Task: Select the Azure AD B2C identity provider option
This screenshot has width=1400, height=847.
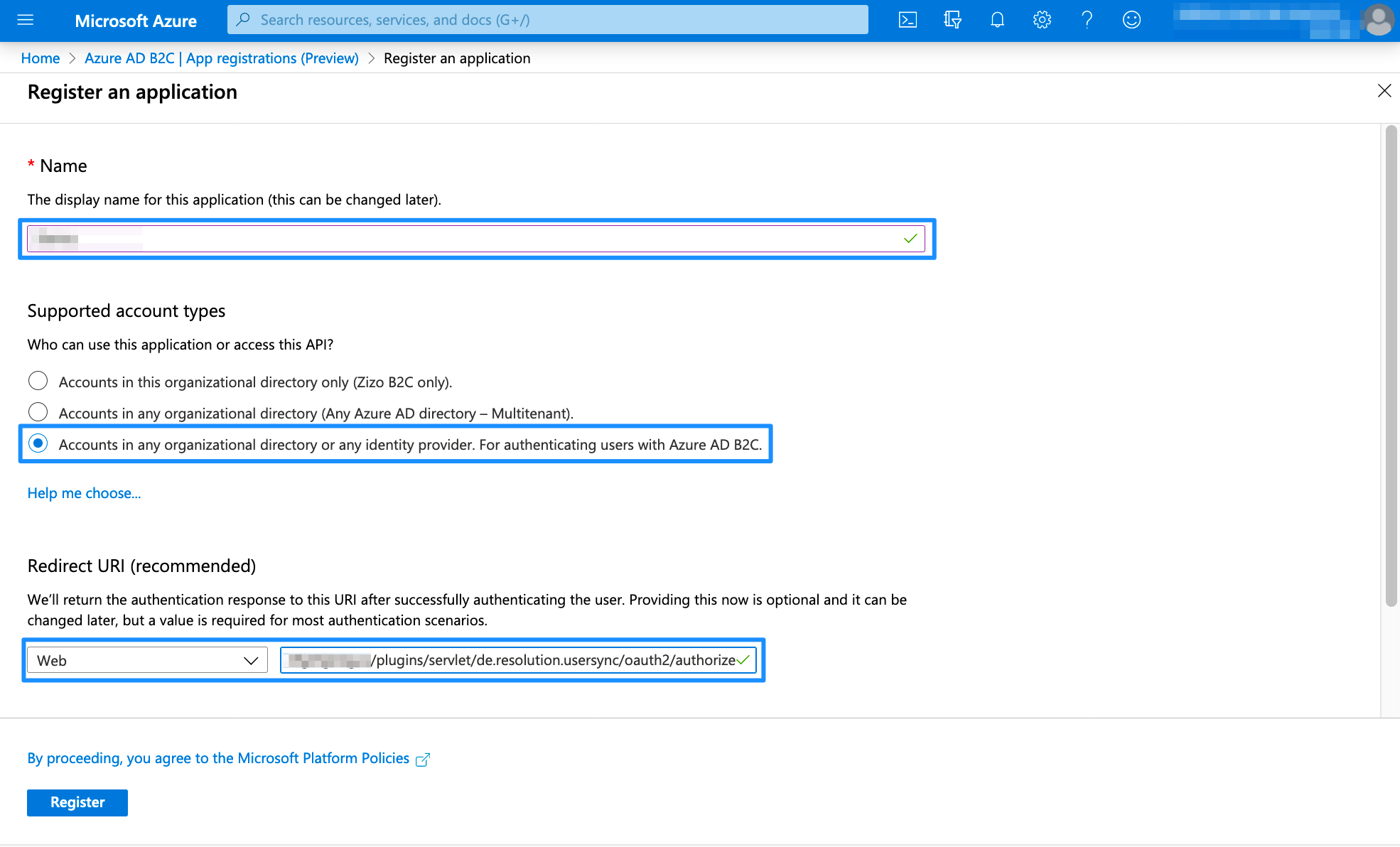Action: click(x=38, y=444)
